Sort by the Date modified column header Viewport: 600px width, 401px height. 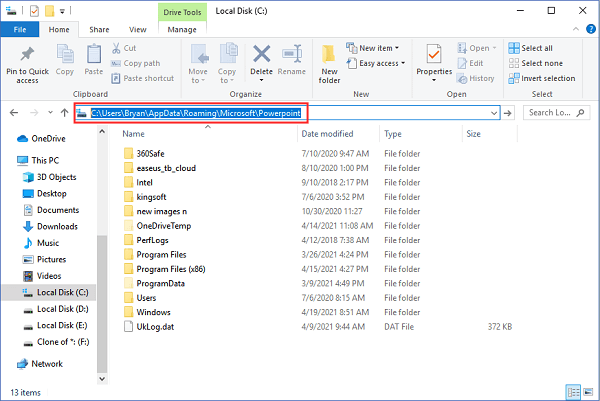click(x=327, y=133)
